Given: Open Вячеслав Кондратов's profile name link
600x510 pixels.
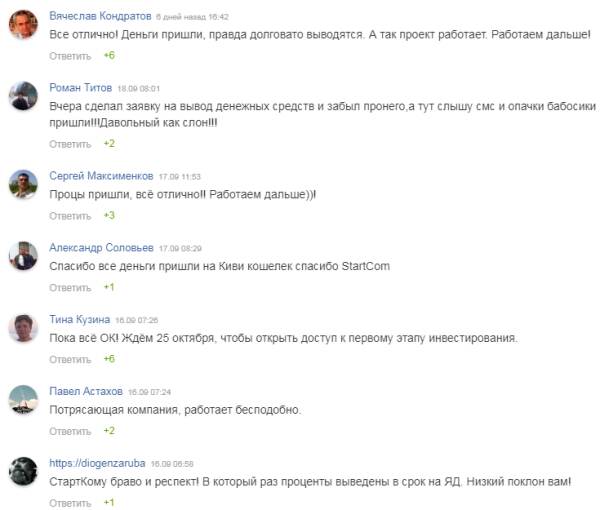Looking at the screenshot, I should pos(100,17).
